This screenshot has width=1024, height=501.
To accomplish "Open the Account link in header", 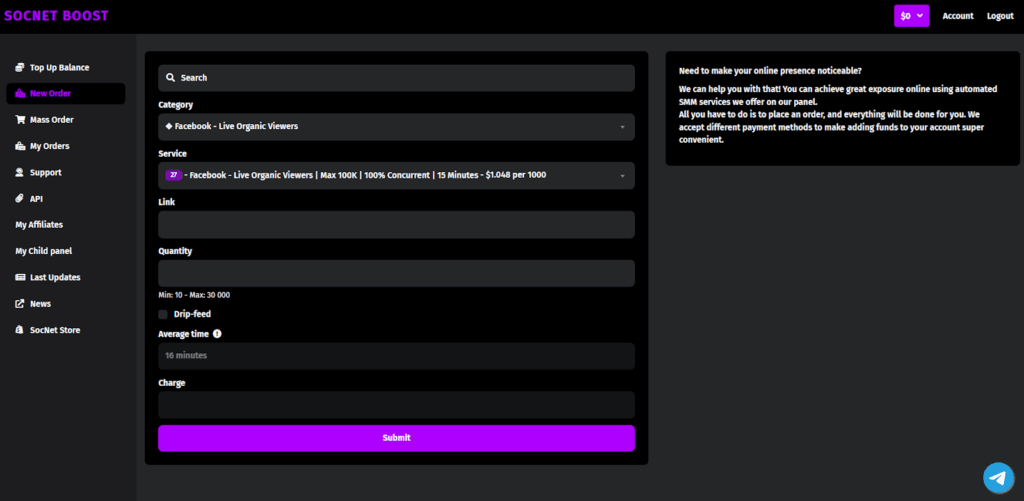I will click(x=958, y=16).
